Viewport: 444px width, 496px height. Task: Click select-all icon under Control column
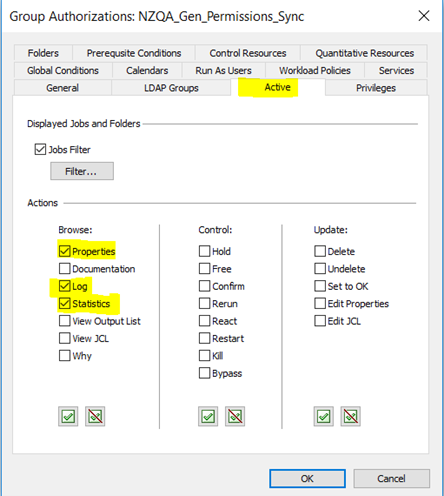coord(208,416)
